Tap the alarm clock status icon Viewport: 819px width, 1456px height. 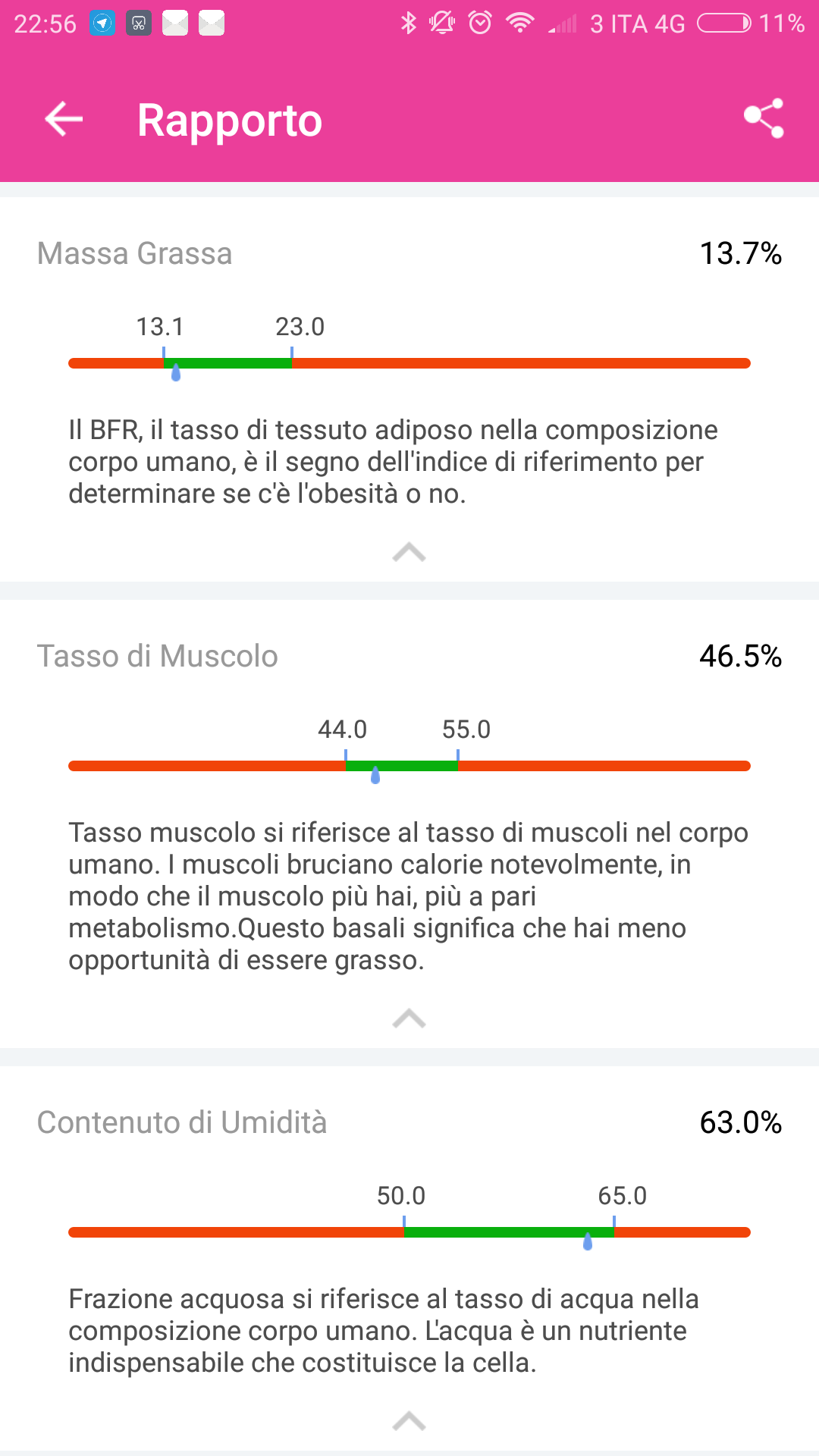[480, 24]
